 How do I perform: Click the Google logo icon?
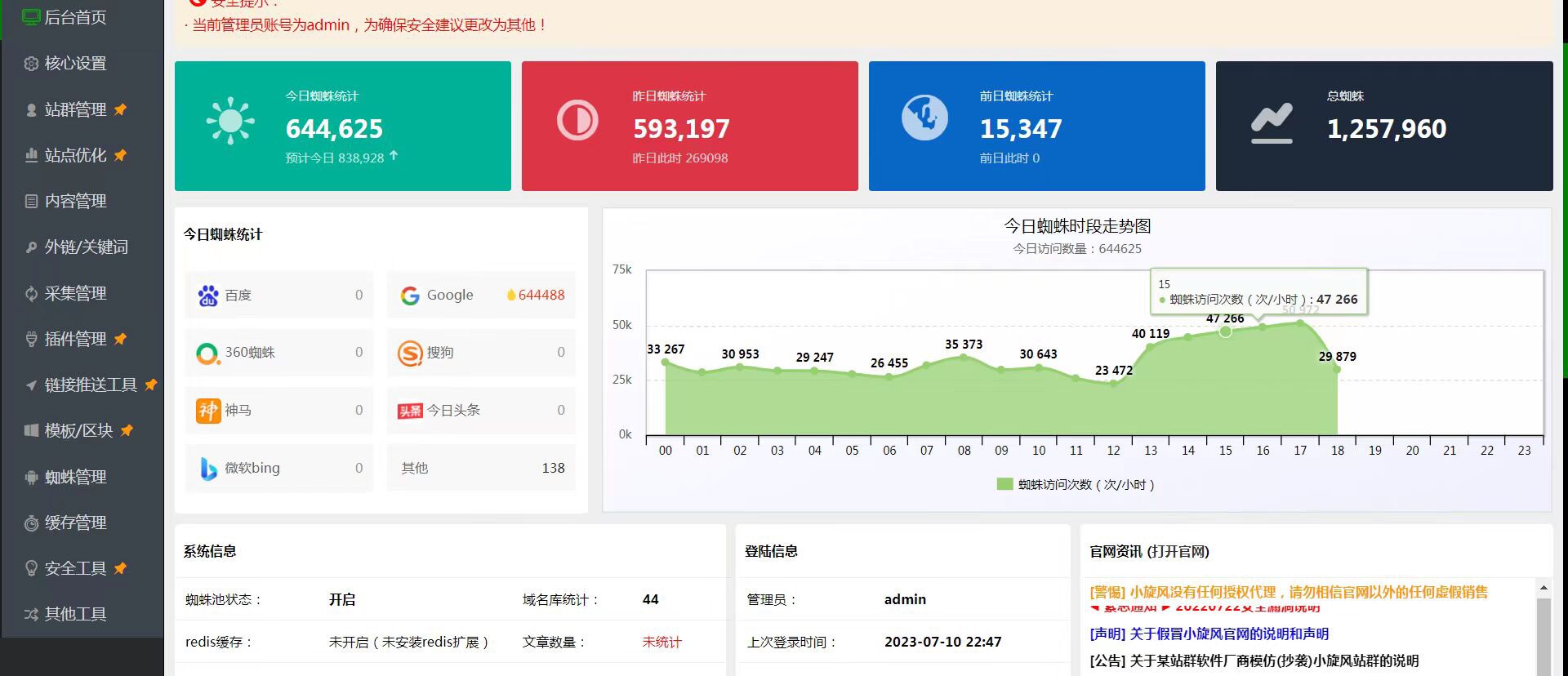click(410, 296)
